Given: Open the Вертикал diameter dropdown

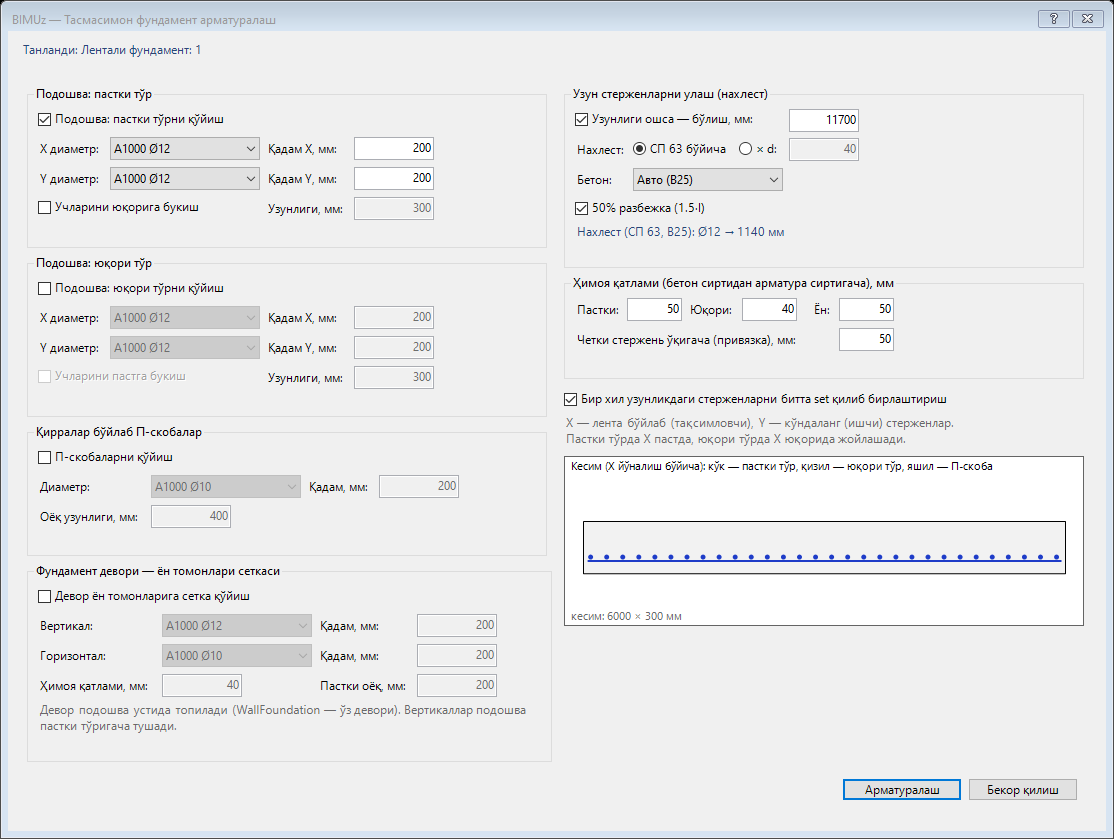Looking at the screenshot, I should 237,626.
